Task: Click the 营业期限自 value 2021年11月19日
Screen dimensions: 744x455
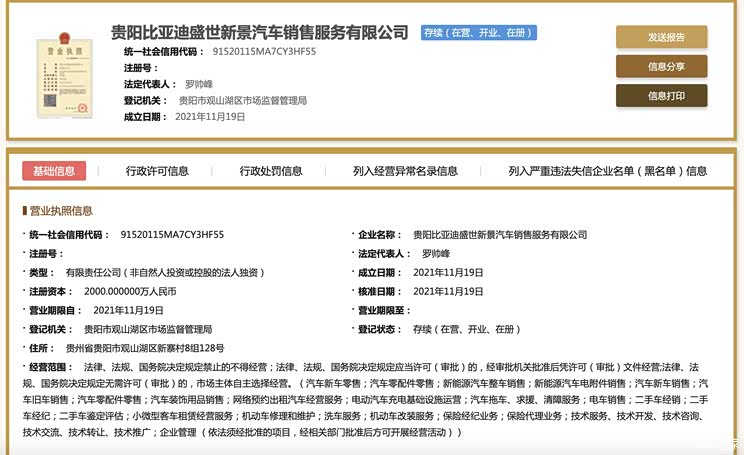Action: pos(128,310)
